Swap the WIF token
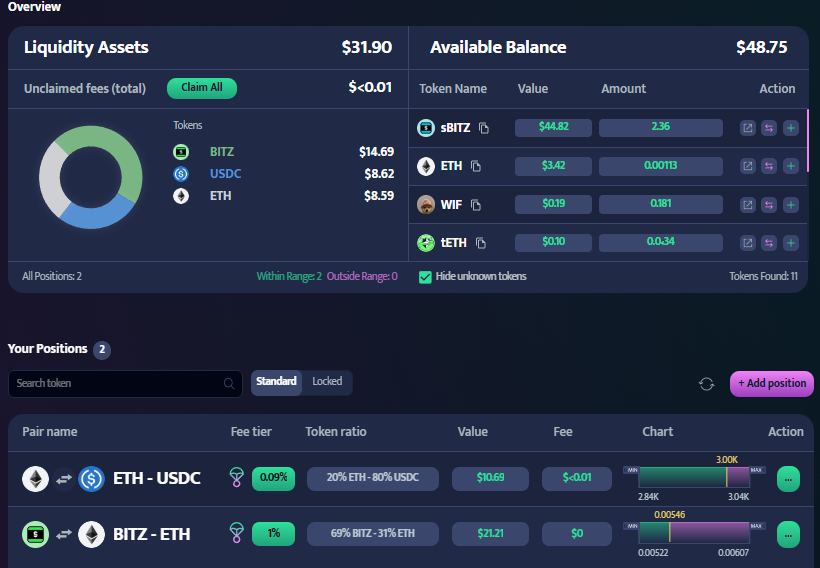 [769, 205]
